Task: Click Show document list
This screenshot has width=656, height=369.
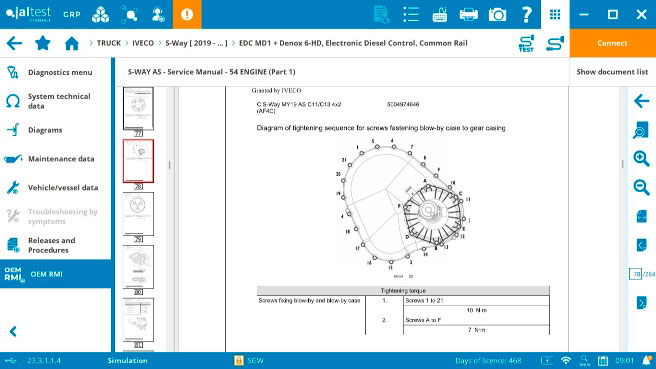Action: [612, 72]
